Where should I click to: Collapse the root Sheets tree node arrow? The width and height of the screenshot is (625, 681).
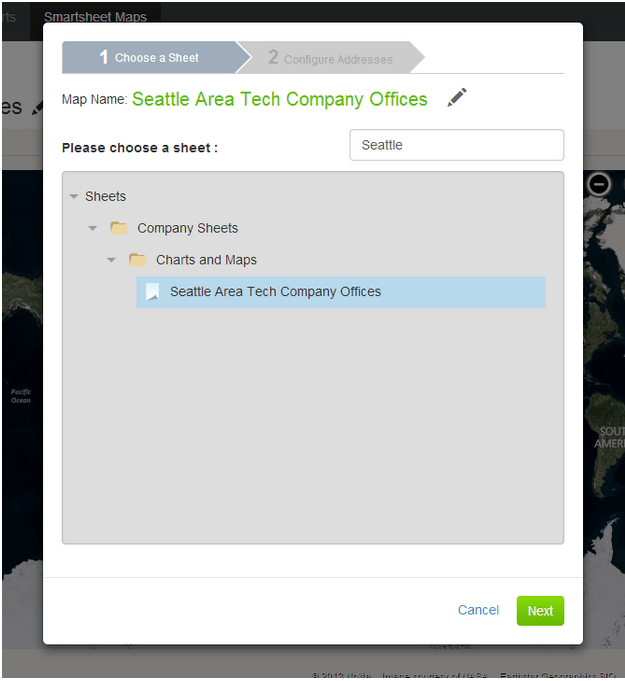click(x=74, y=197)
